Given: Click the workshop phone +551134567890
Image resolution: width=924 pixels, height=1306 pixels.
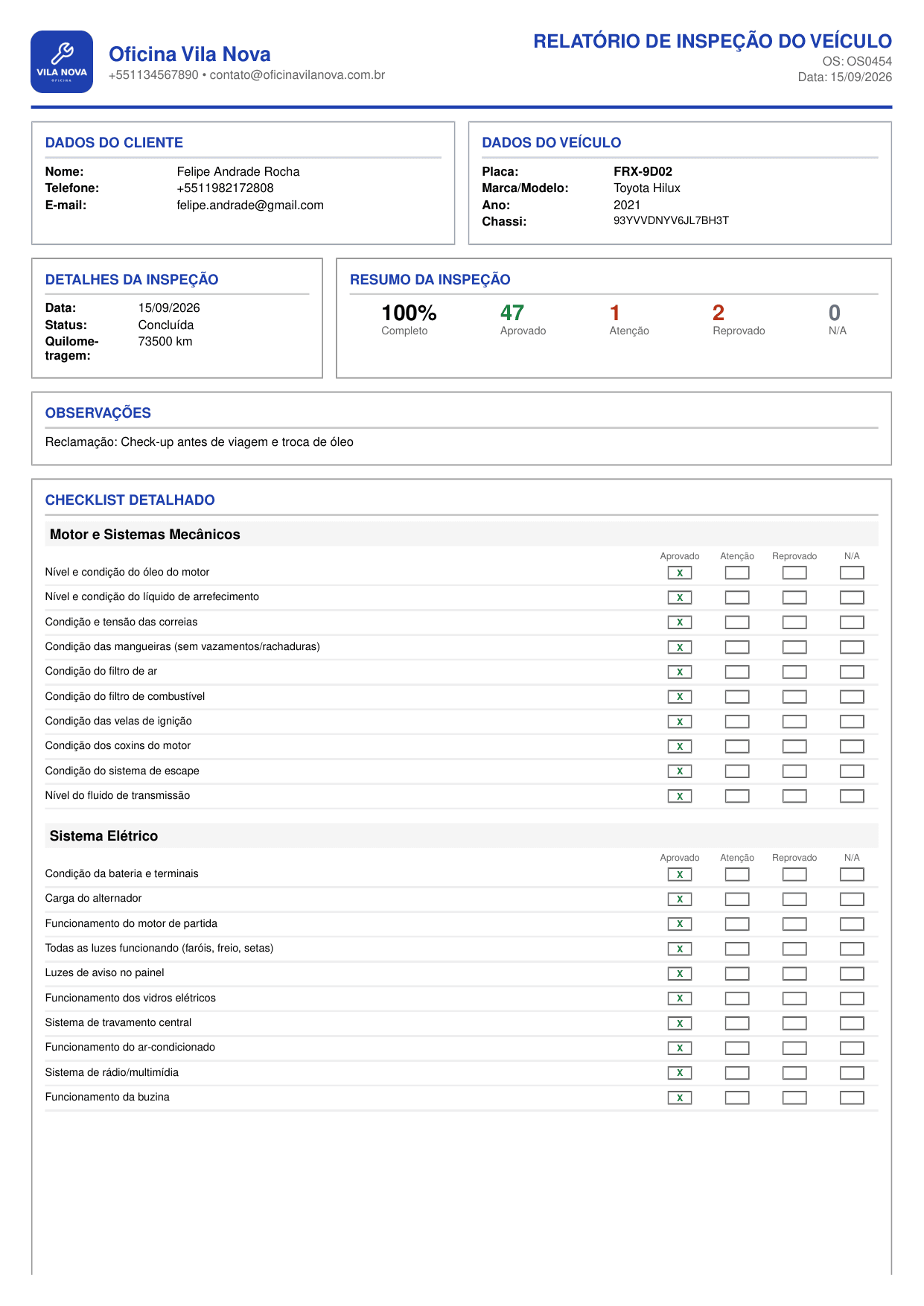Looking at the screenshot, I should (x=153, y=75).
